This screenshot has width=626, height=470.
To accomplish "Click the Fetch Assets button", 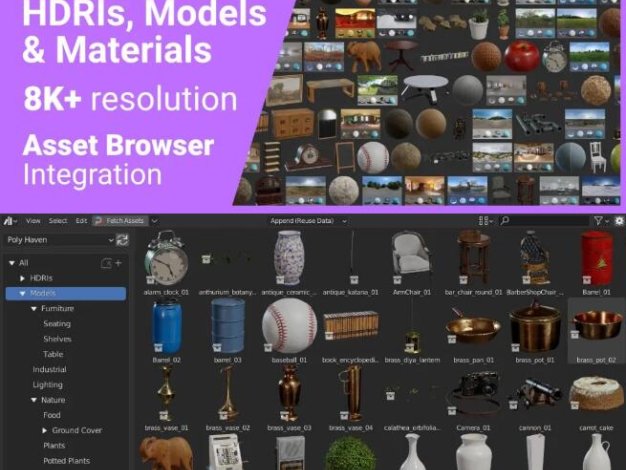I will (120, 221).
